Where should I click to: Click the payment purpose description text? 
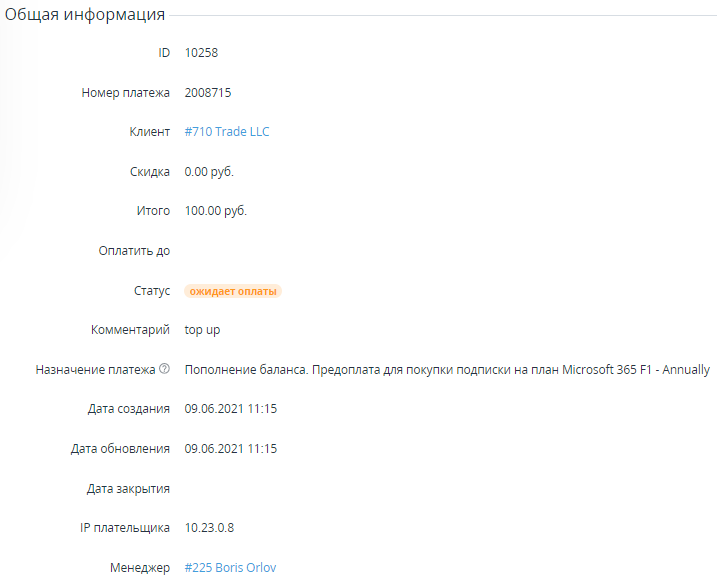[x=447, y=370]
